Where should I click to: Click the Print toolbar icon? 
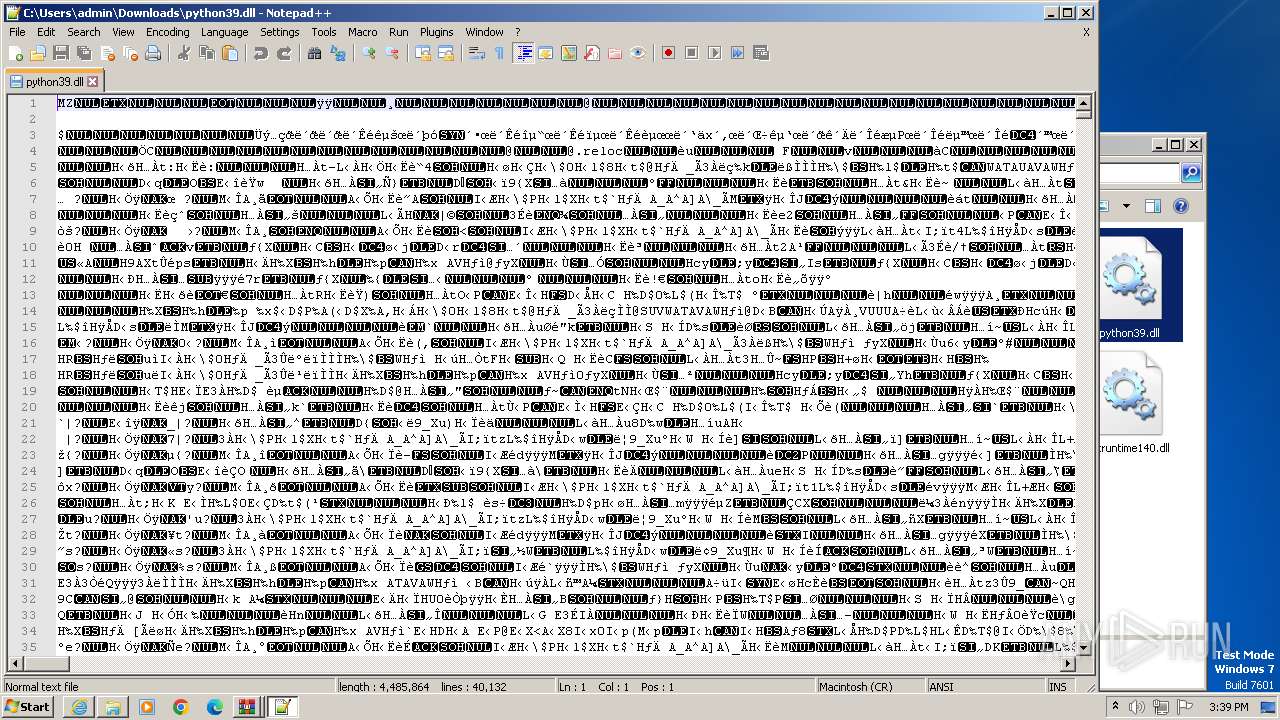152,53
